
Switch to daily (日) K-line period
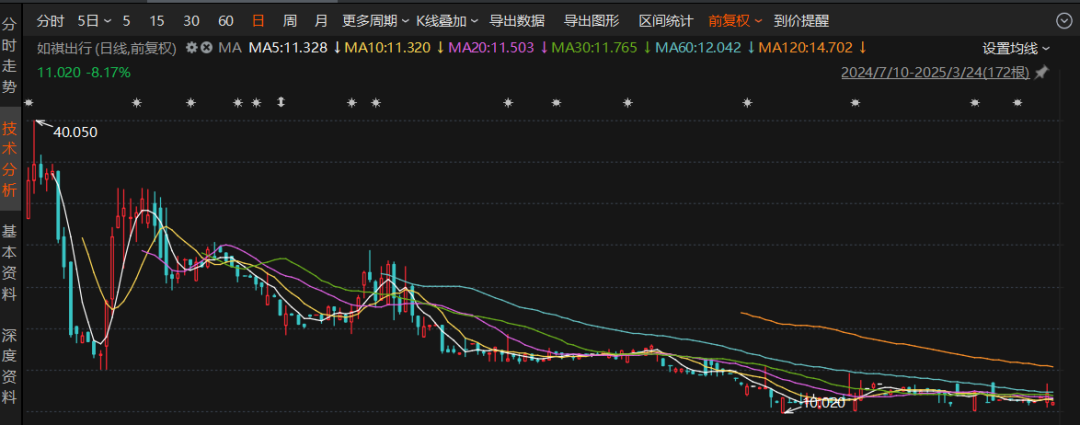click(258, 20)
